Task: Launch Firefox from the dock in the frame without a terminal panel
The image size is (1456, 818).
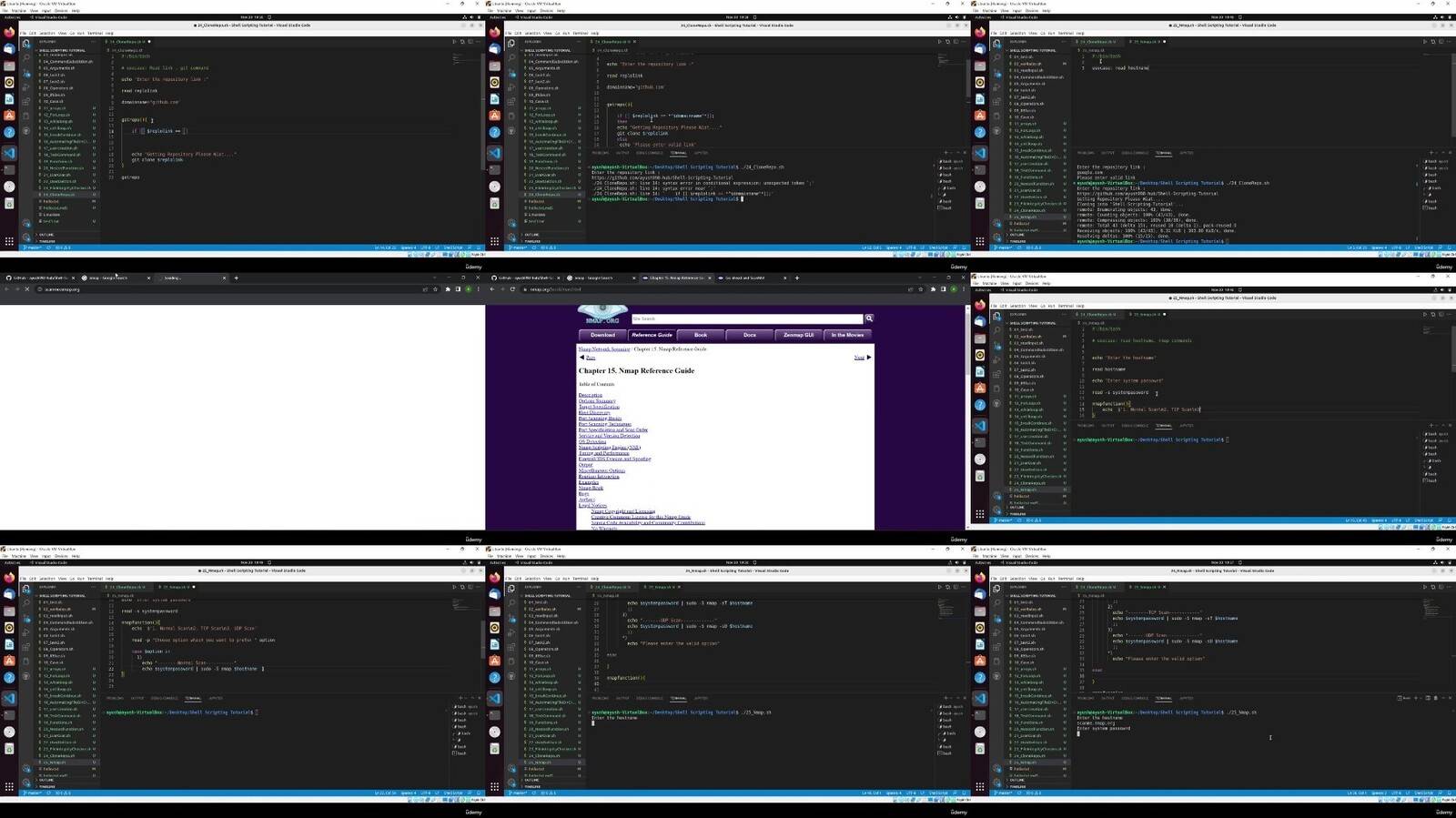Action: pyautogui.click(x=9, y=32)
